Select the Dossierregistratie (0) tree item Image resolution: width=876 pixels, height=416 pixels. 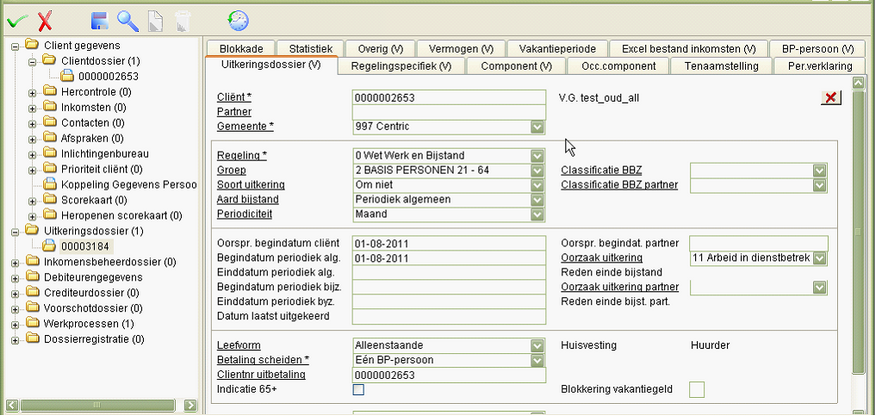click(94, 339)
